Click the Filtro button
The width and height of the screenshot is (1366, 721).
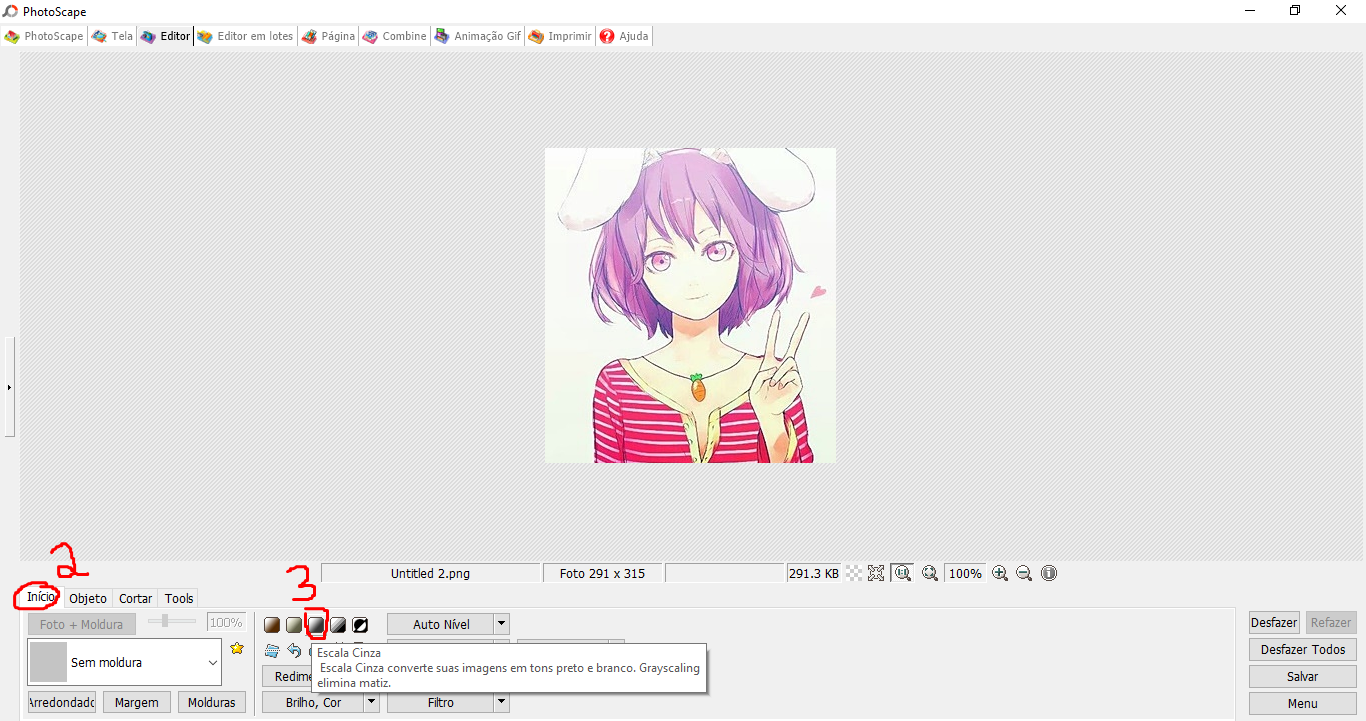tap(441, 702)
